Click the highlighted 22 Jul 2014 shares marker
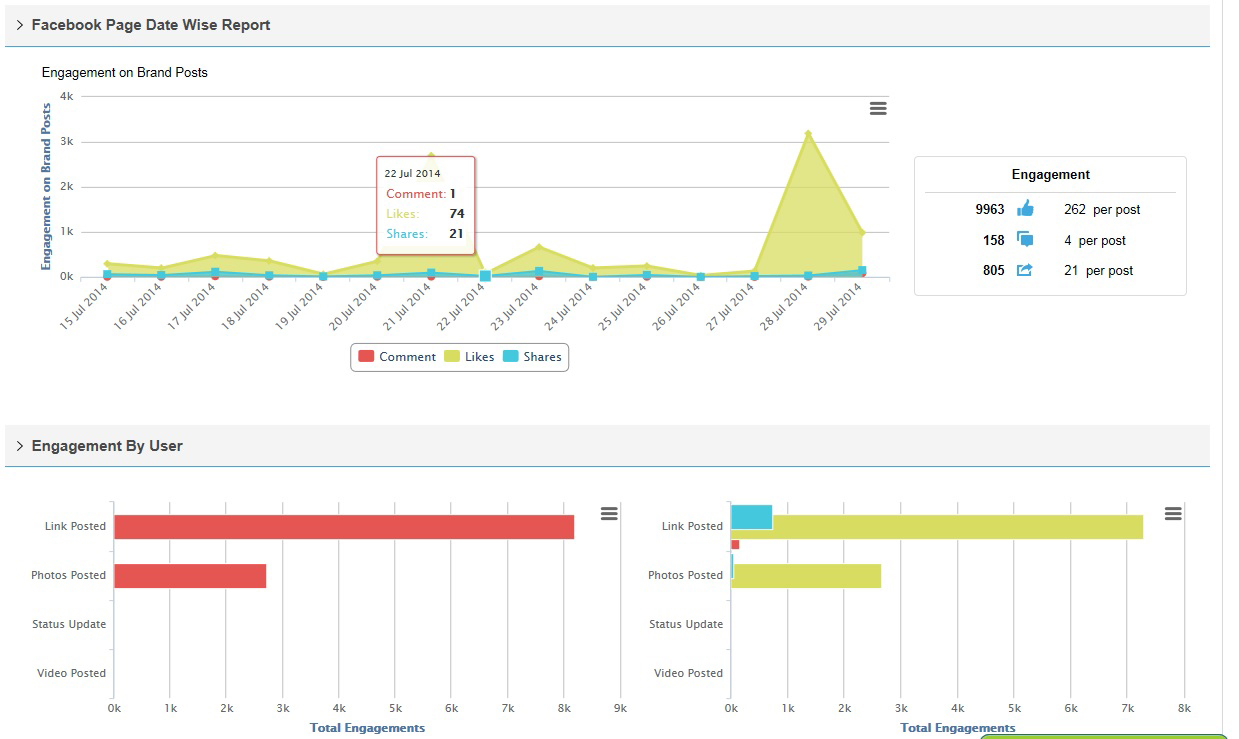Screen dimensions: 1239x739 click(485, 276)
